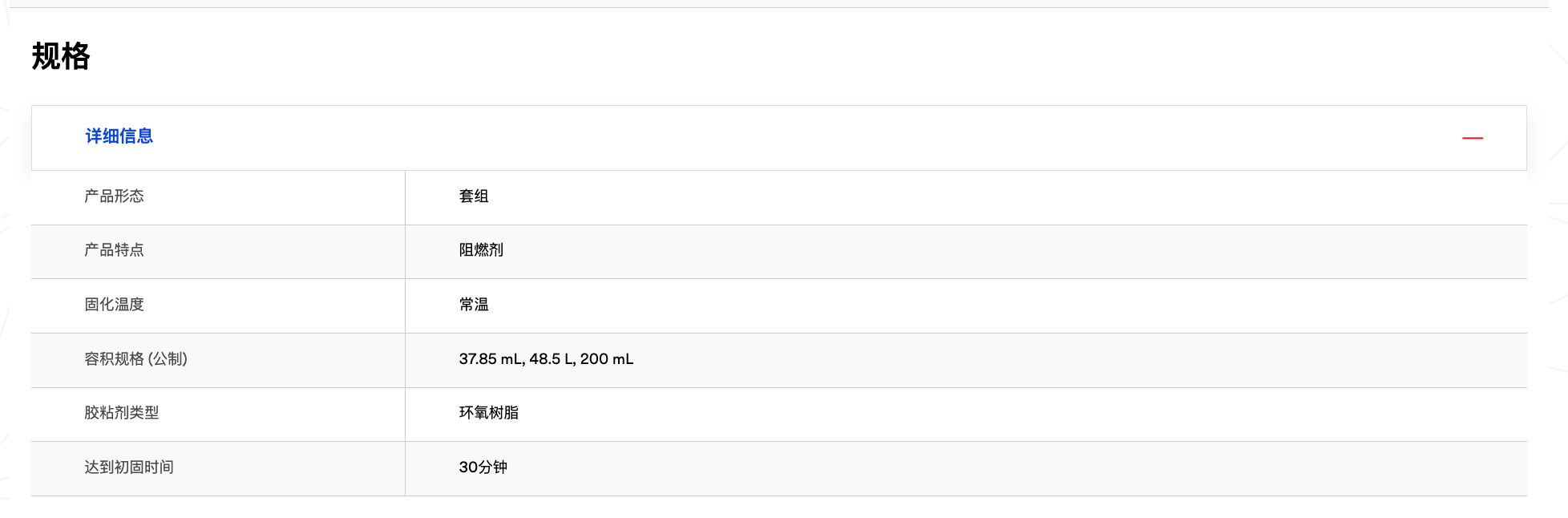Click empty space in the 固化温度 row

pyautogui.click(x=1002, y=306)
